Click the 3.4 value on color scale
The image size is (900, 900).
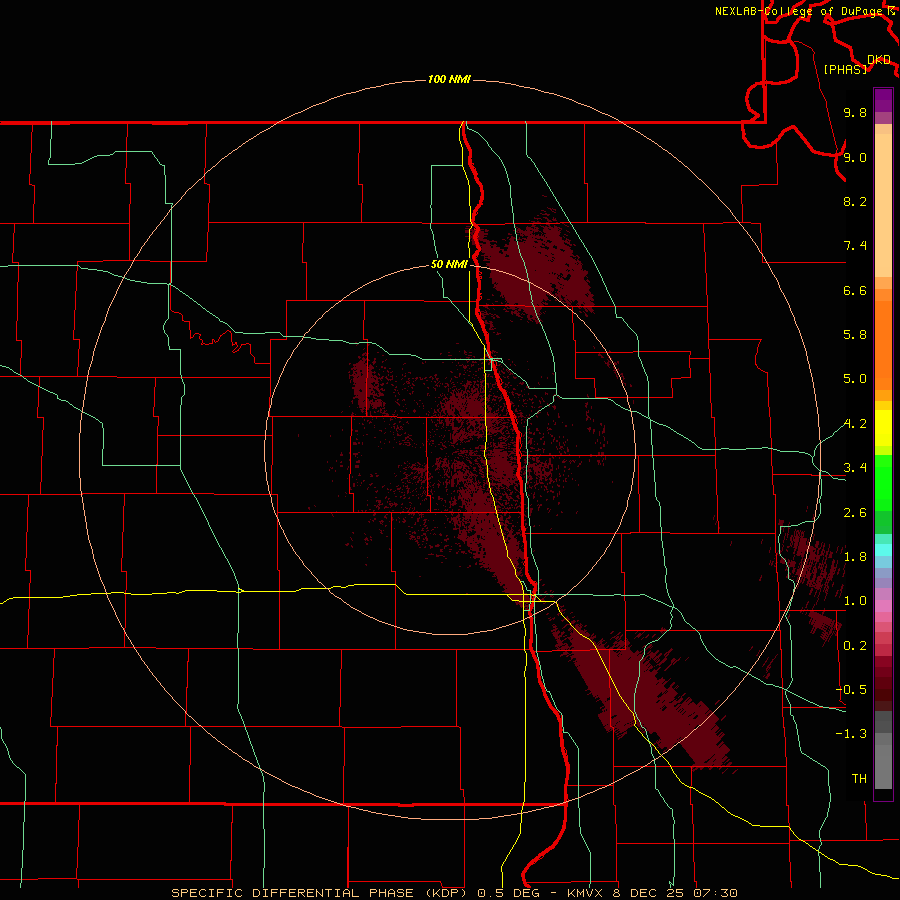pos(855,468)
